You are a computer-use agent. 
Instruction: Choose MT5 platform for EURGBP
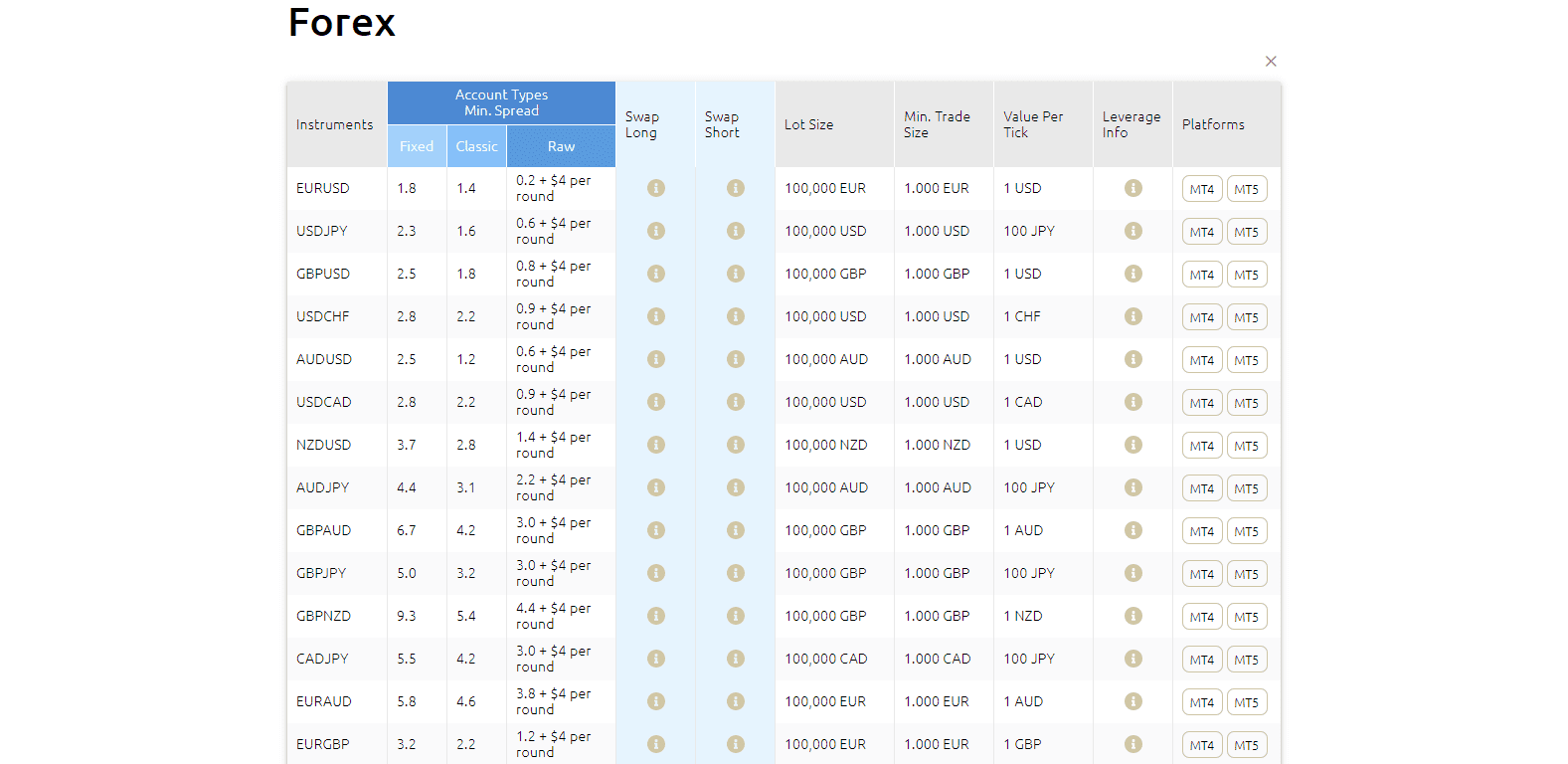1246,745
